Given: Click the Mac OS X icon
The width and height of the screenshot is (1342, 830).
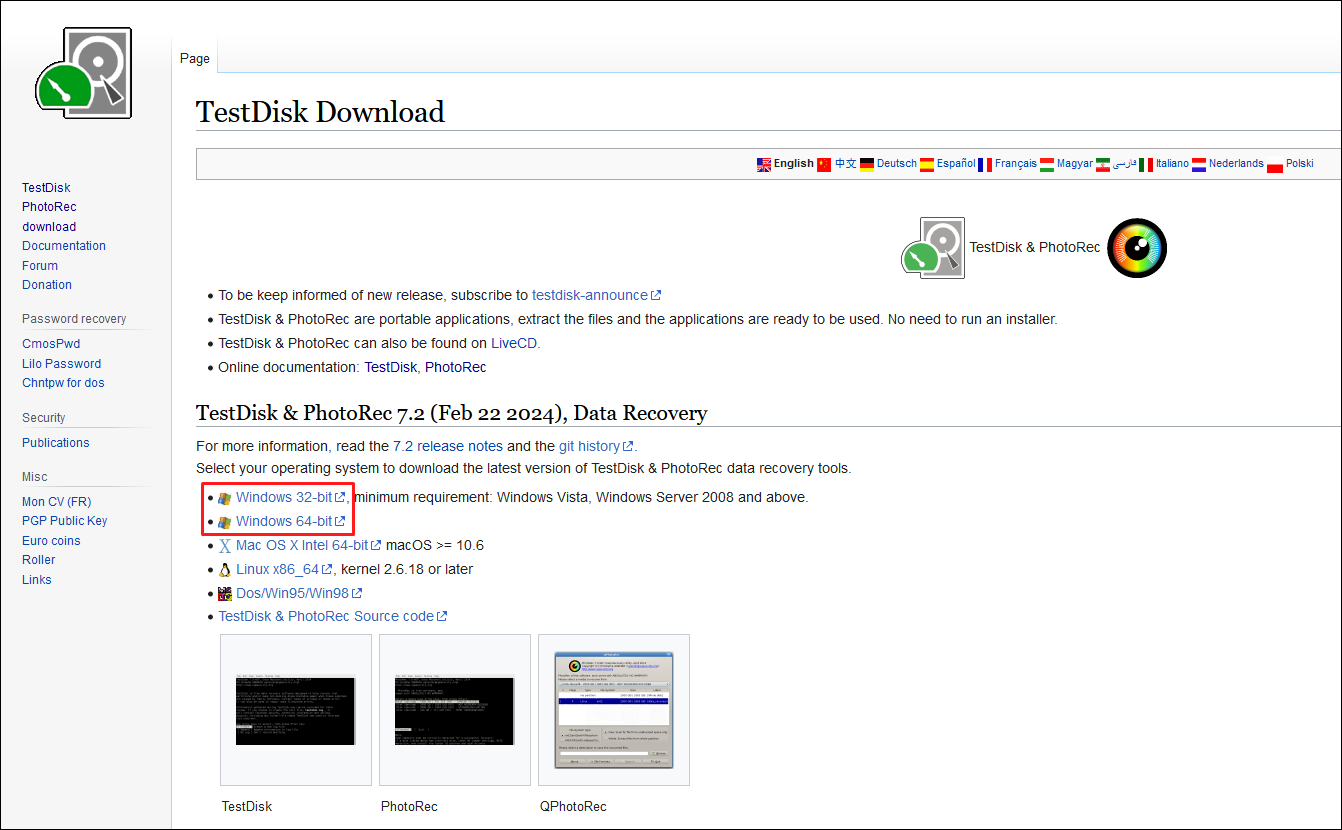Looking at the screenshot, I should click(x=225, y=546).
